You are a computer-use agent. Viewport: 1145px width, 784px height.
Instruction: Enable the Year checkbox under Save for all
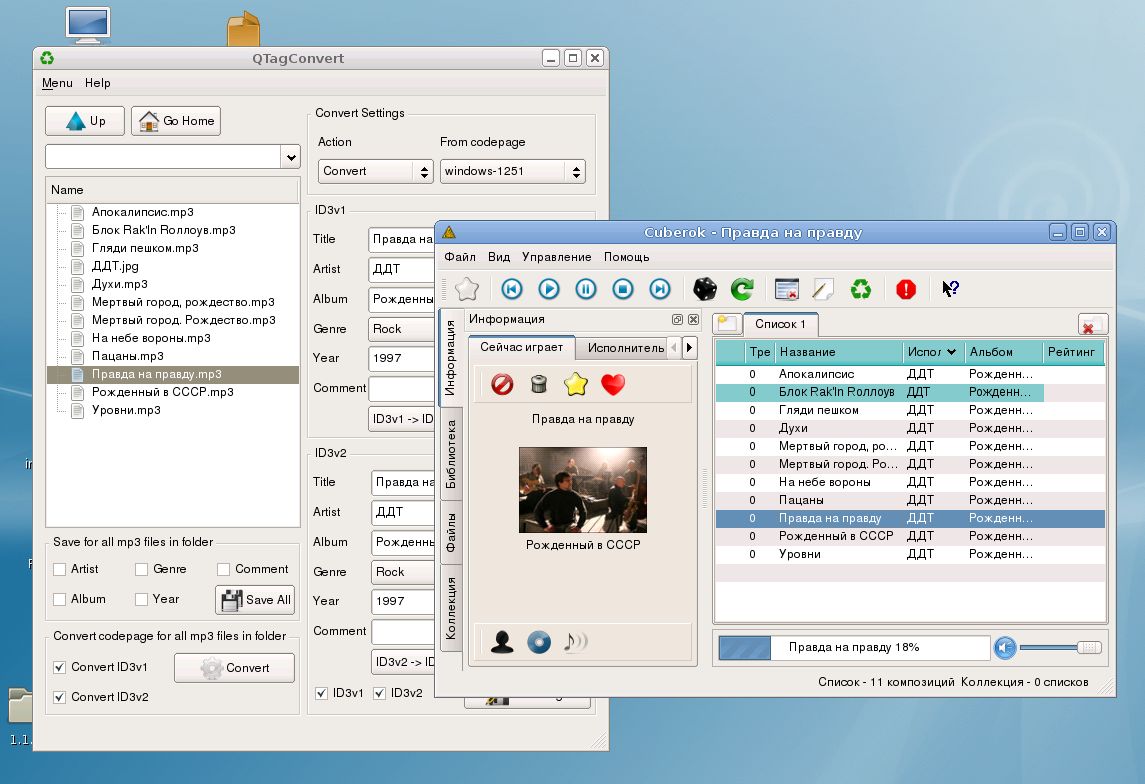[x=142, y=599]
